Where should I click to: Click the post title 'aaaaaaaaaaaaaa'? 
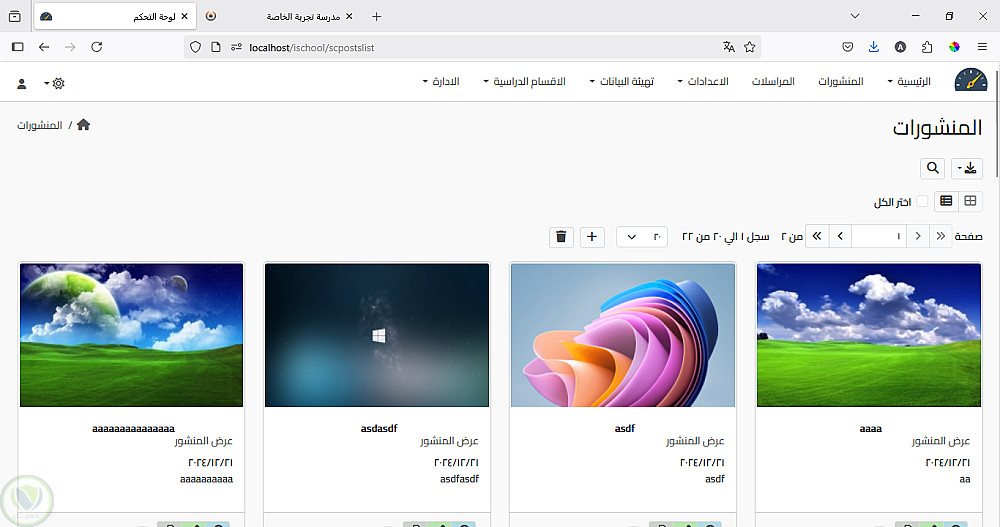[x=133, y=428]
